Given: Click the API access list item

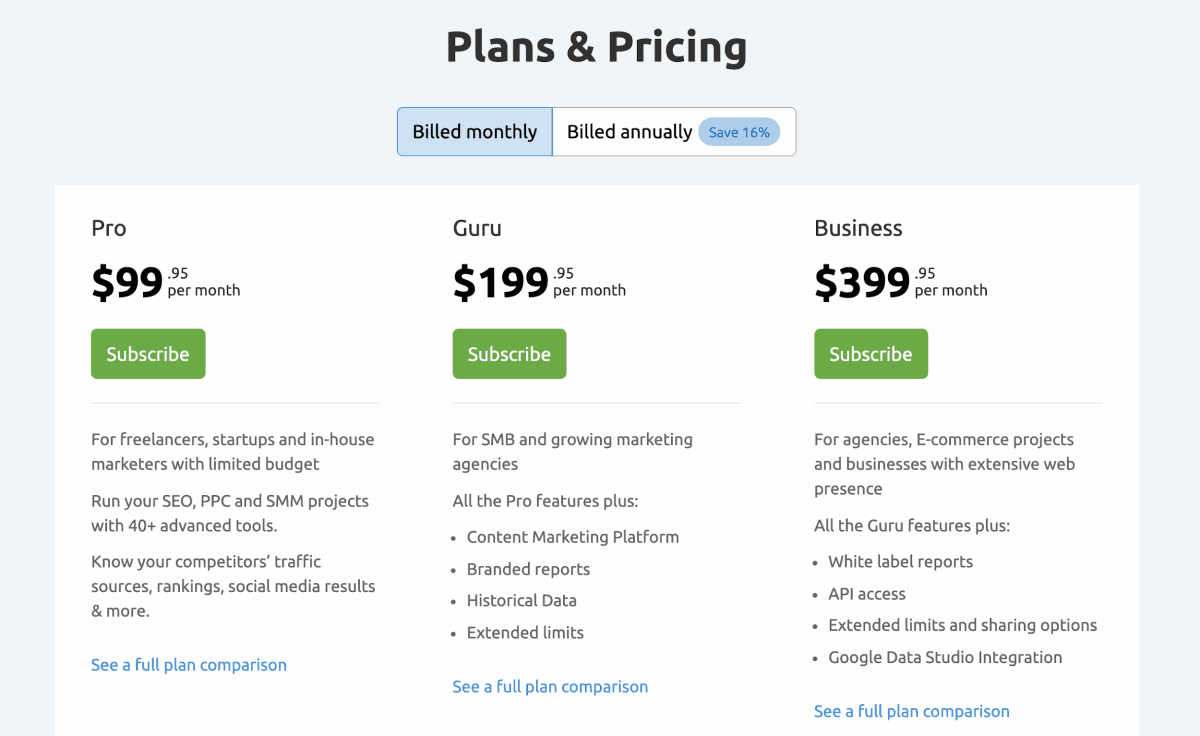Looking at the screenshot, I should [866, 594].
